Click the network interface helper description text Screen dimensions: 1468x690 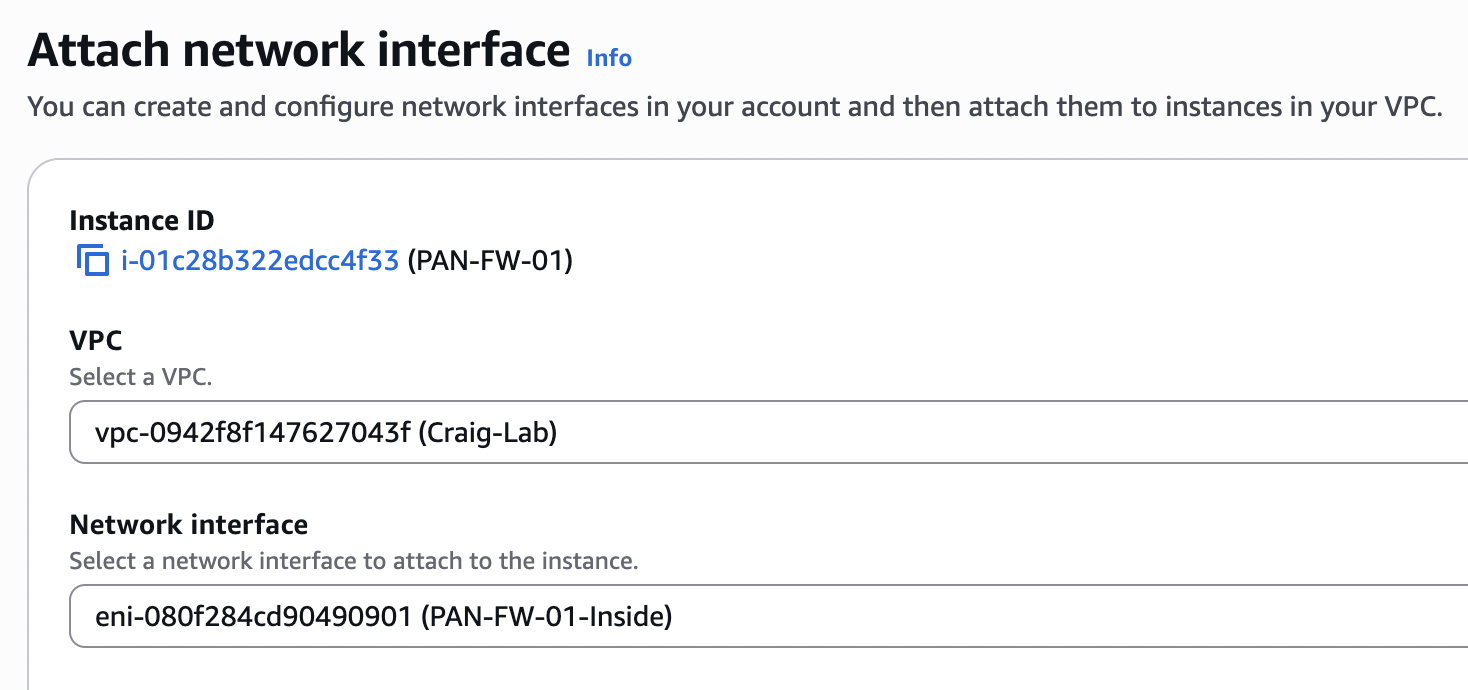pyautogui.click(x=354, y=561)
